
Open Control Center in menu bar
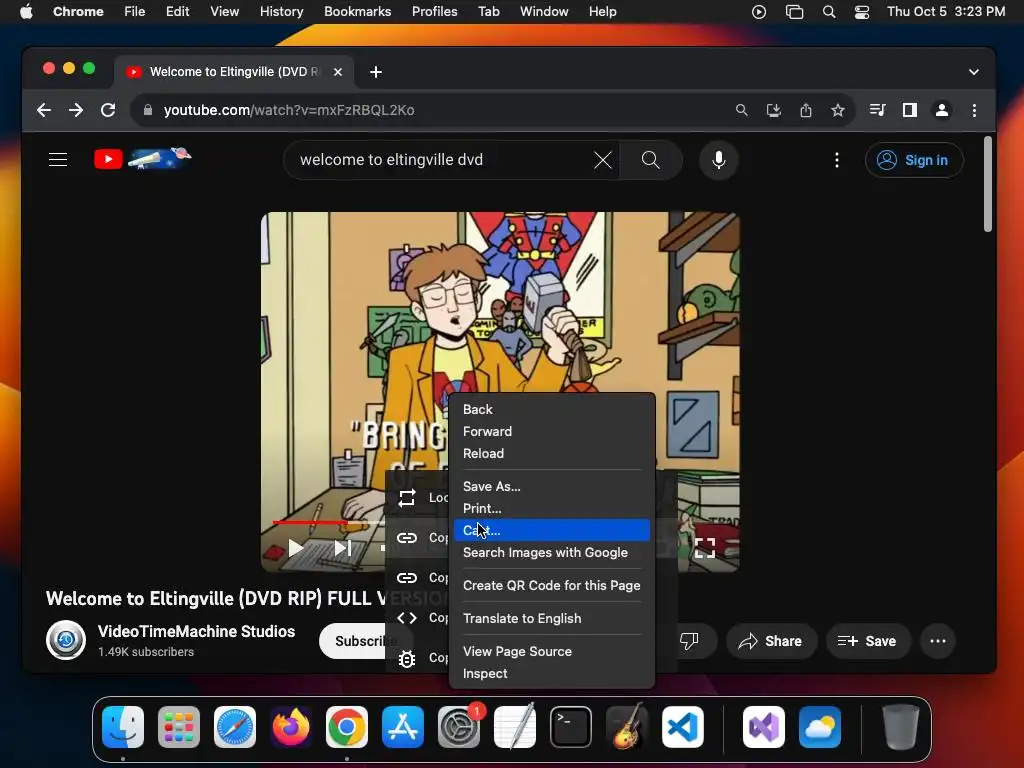[x=862, y=12]
